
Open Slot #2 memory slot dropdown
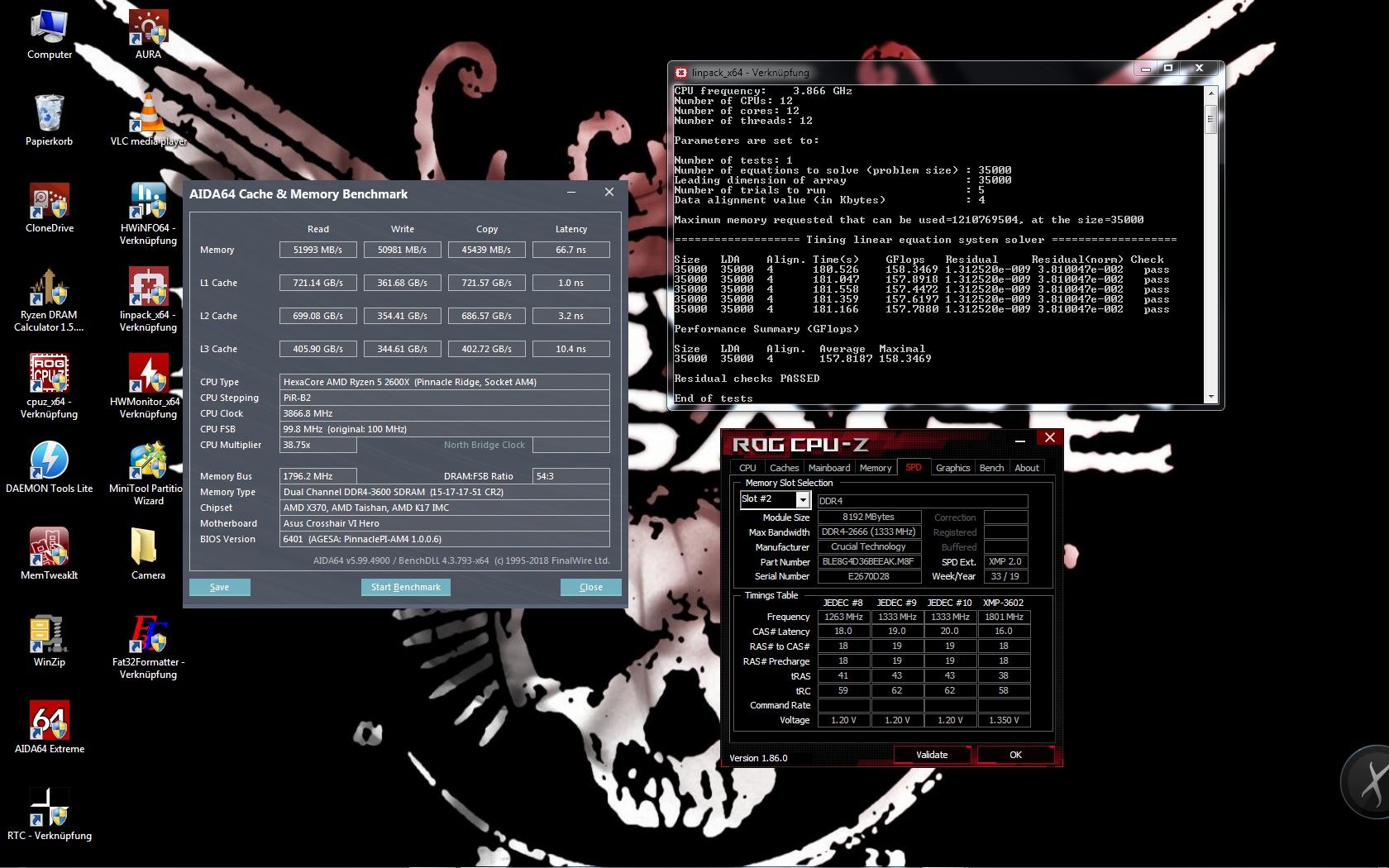802,499
